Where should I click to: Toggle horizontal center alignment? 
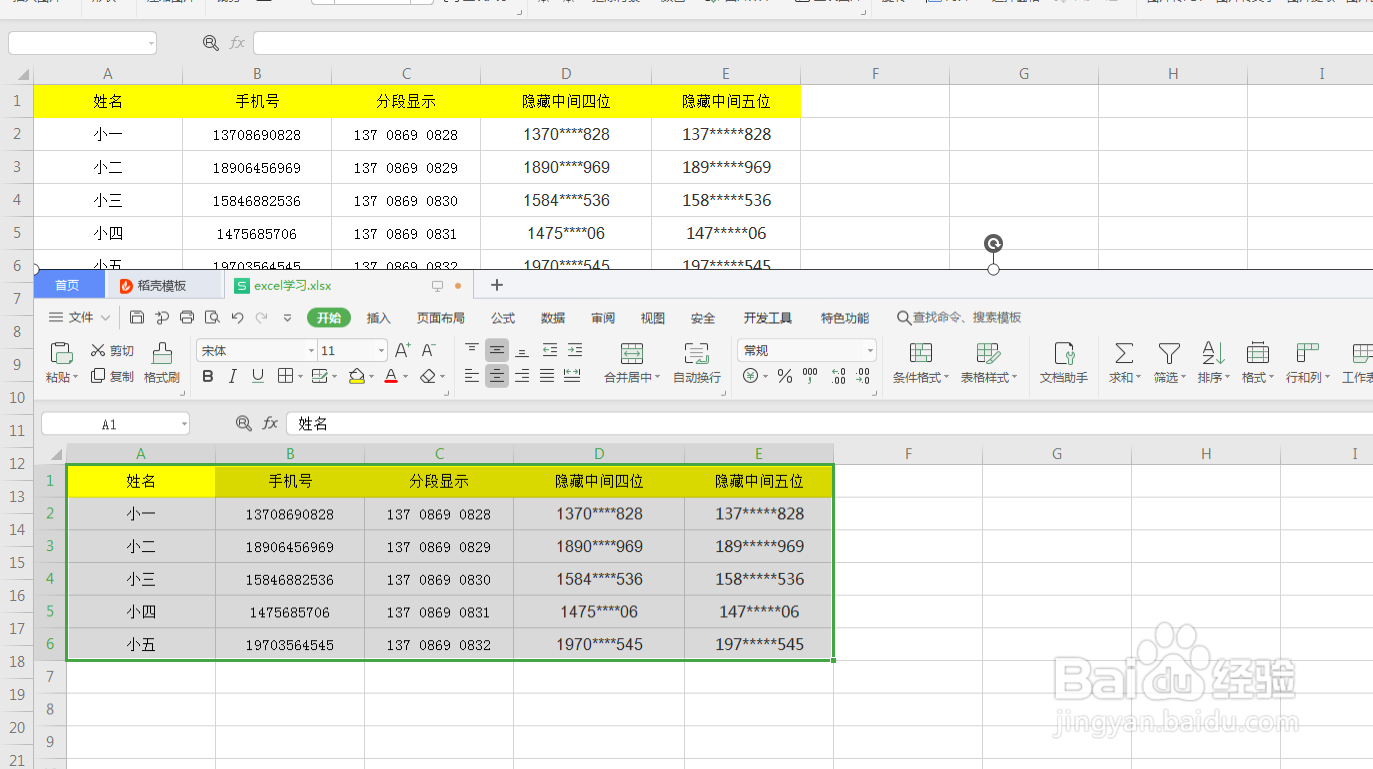(x=497, y=376)
